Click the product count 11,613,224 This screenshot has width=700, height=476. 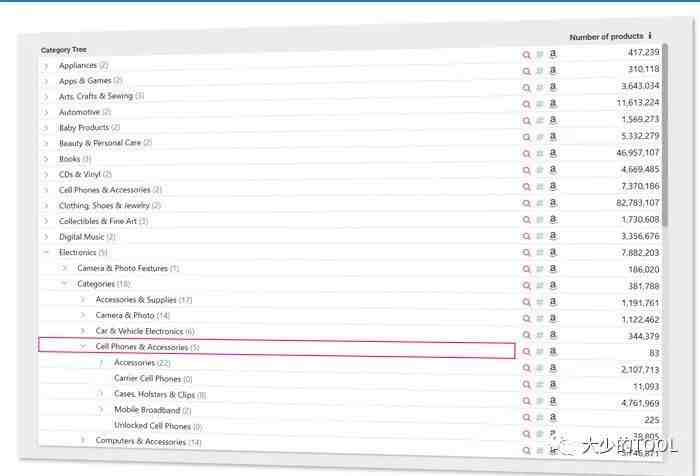(x=638, y=103)
